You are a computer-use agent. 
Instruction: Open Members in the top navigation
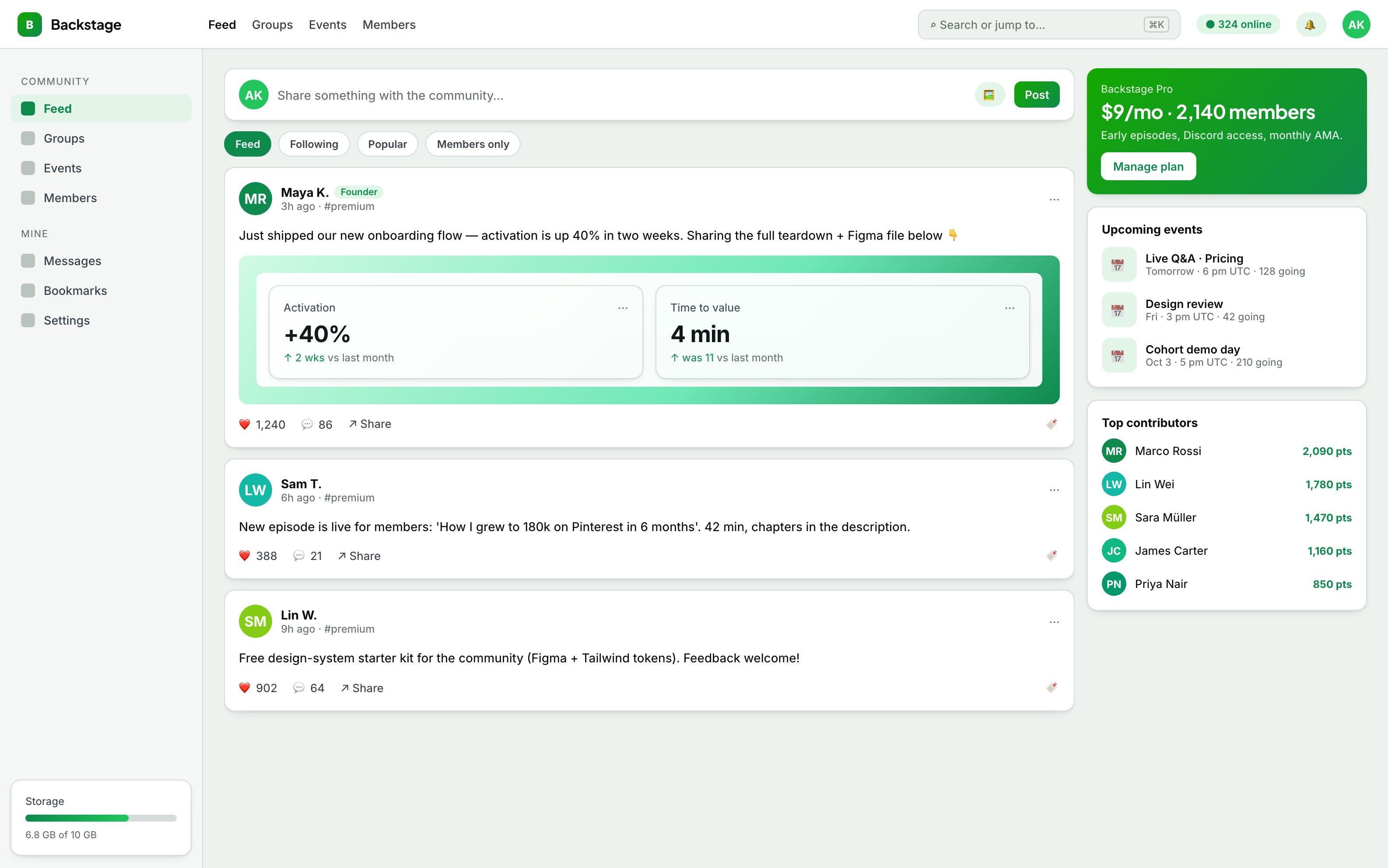(389, 24)
